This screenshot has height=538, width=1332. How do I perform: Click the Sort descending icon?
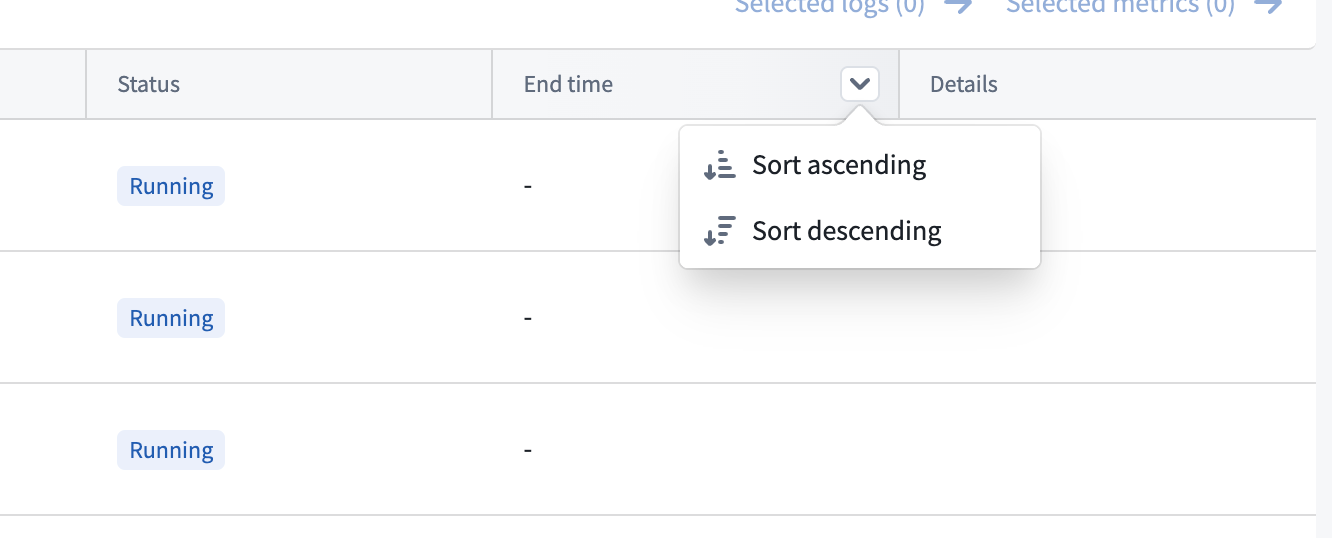pyautogui.click(x=720, y=231)
